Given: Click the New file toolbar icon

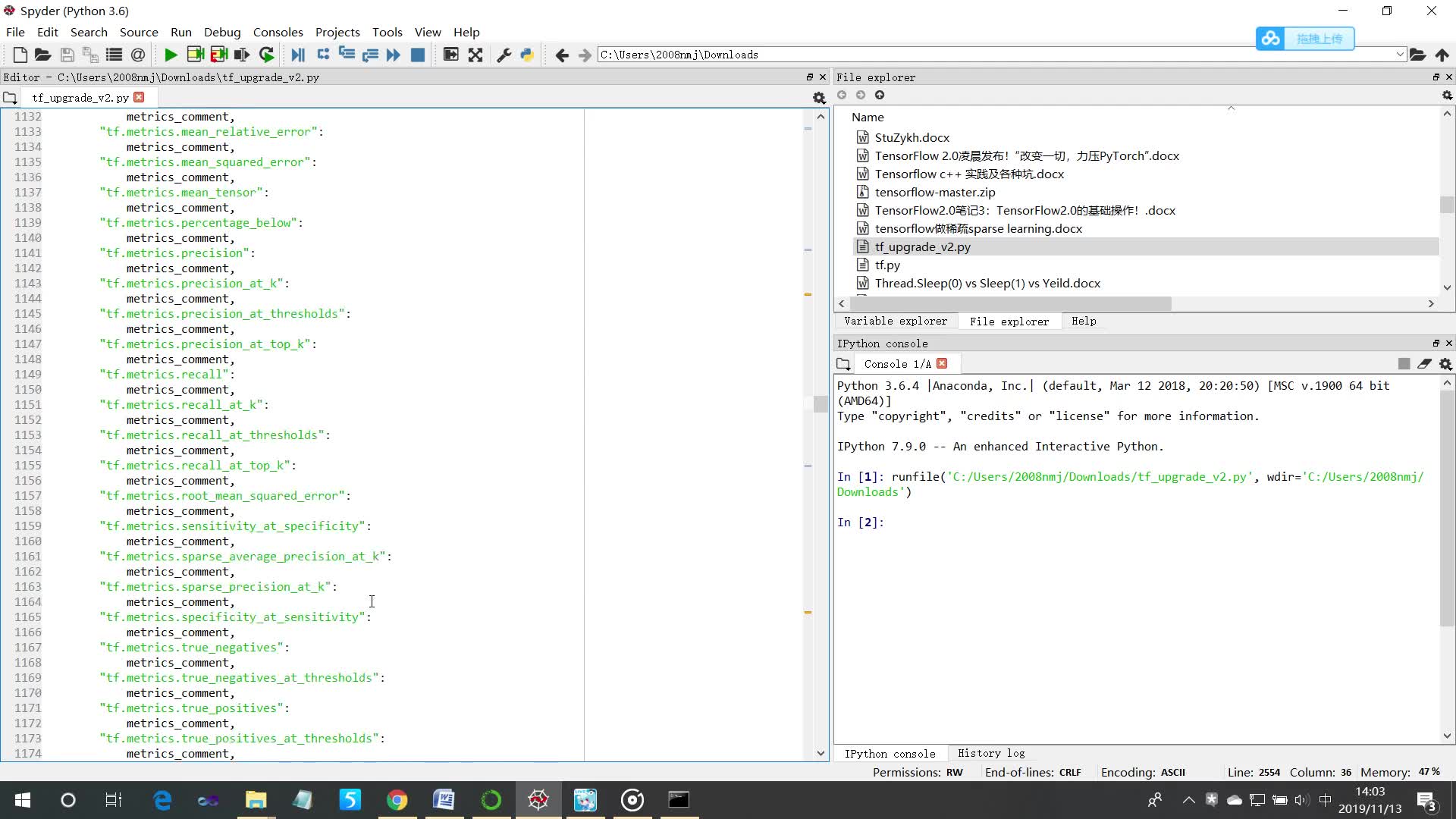Looking at the screenshot, I should pyautogui.click(x=20, y=55).
